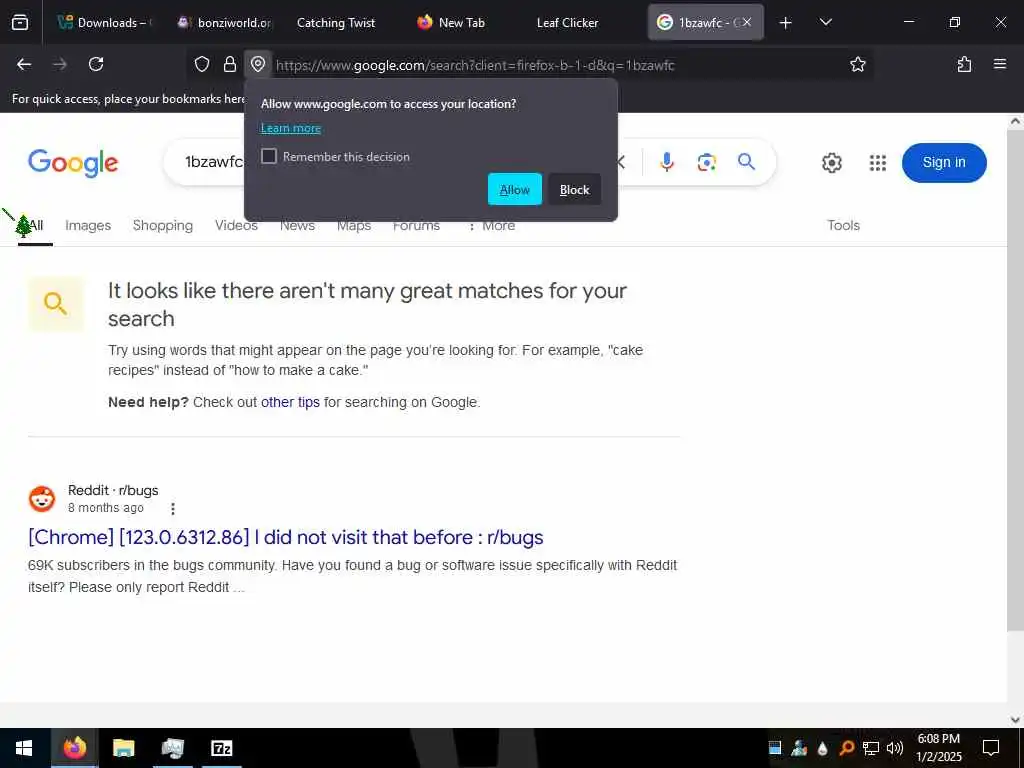Viewport: 1024px width, 768px height.
Task: Open the 7-Zip taskbar icon
Action: tap(221, 748)
